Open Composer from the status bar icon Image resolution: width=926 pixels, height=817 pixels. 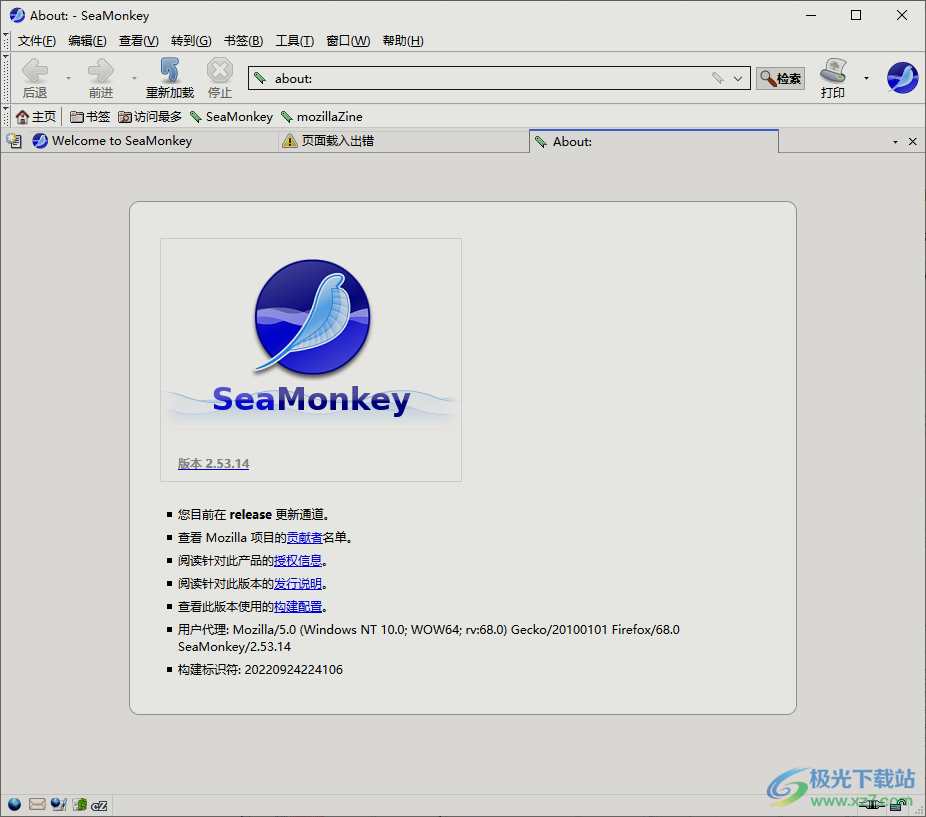click(58, 805)
